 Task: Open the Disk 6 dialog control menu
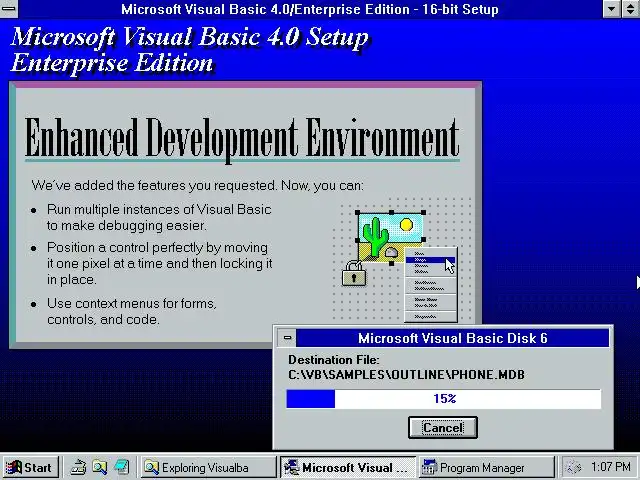point(287,338)
